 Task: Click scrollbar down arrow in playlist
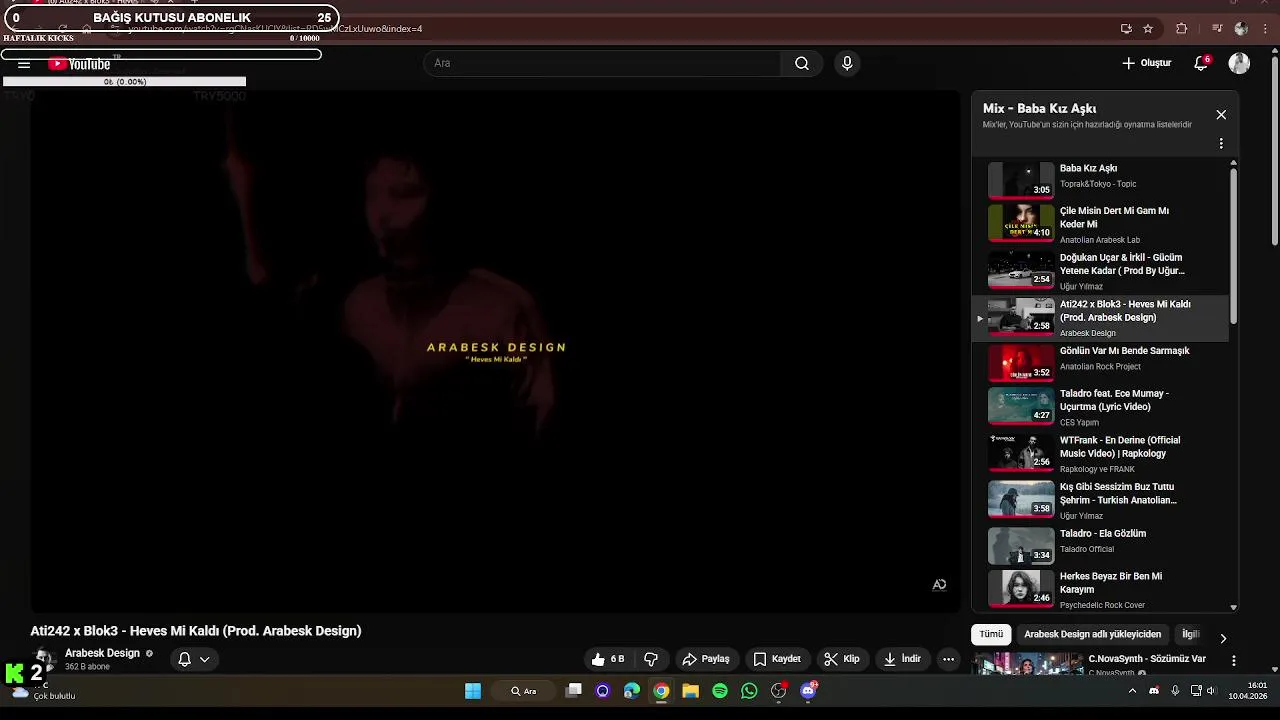1233,607
